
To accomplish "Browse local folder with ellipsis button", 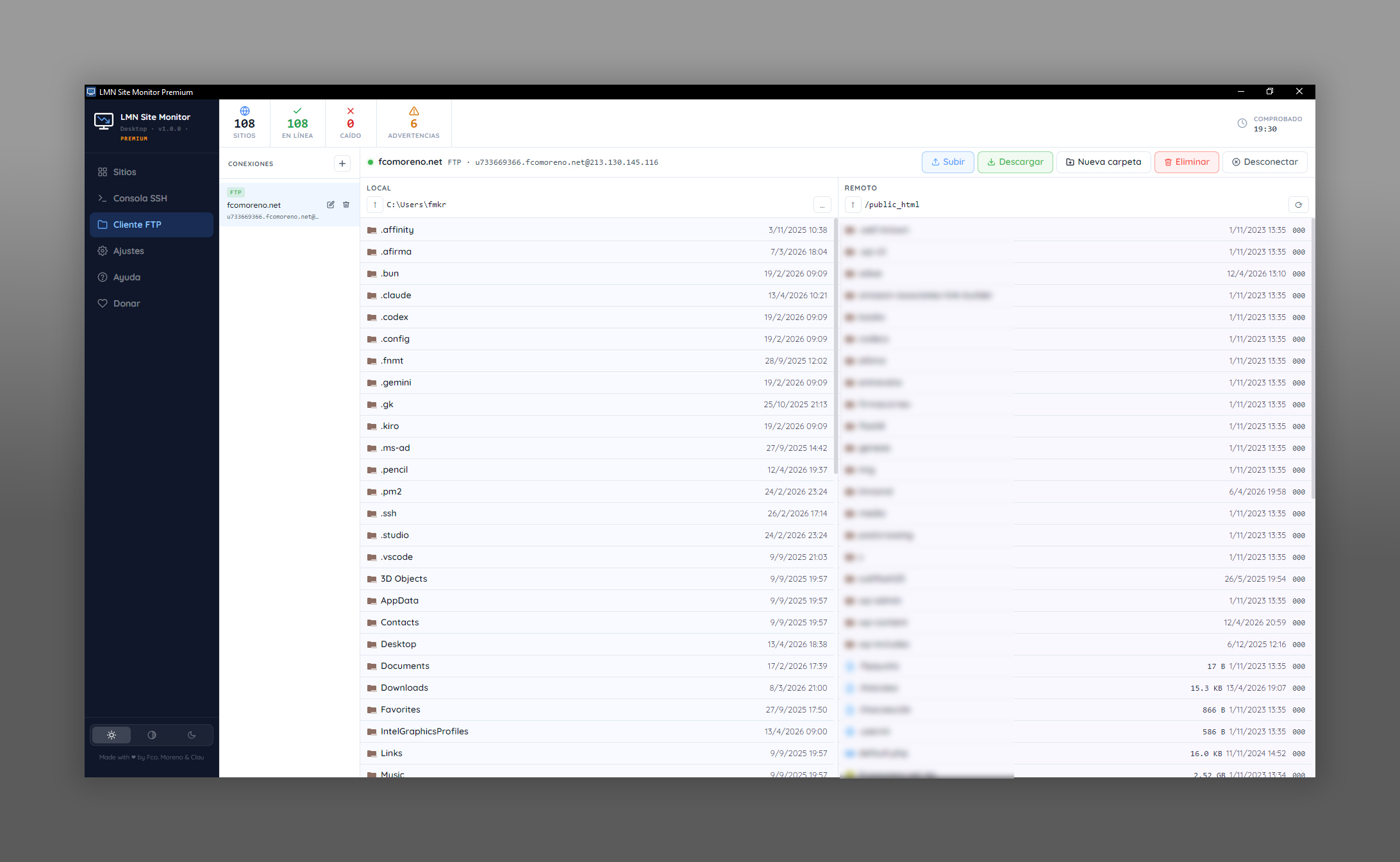I will [x=822, y=205].
